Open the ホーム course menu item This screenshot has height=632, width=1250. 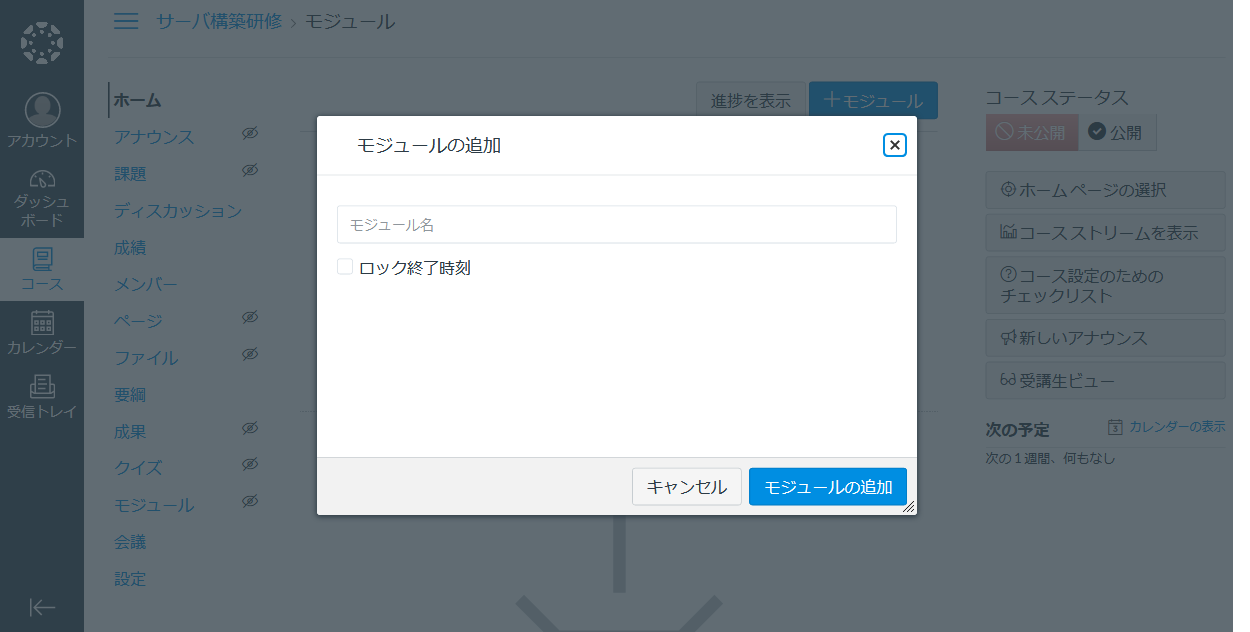(138, 100)
